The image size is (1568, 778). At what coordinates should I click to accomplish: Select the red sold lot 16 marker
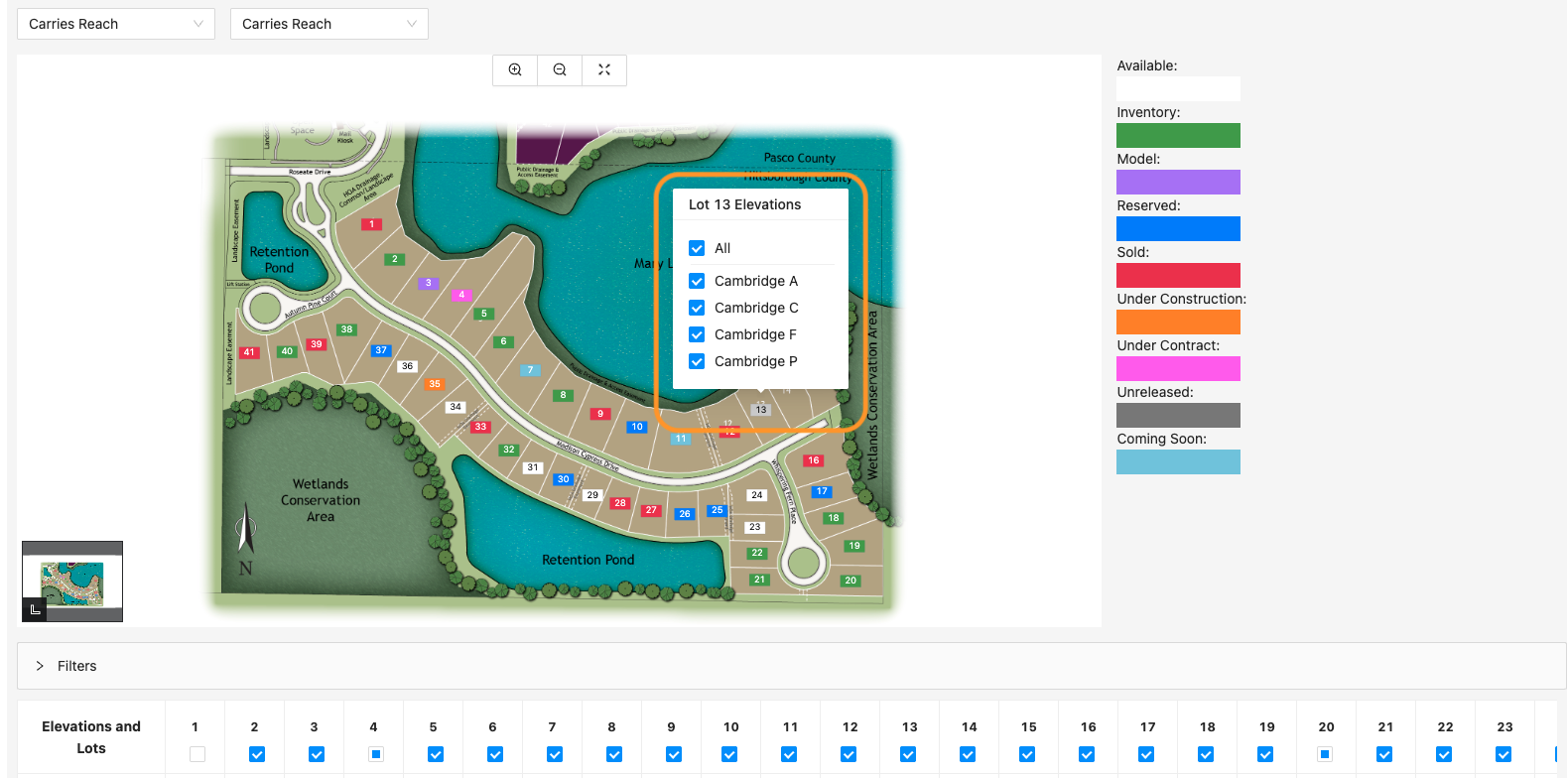tap(814, 460)
